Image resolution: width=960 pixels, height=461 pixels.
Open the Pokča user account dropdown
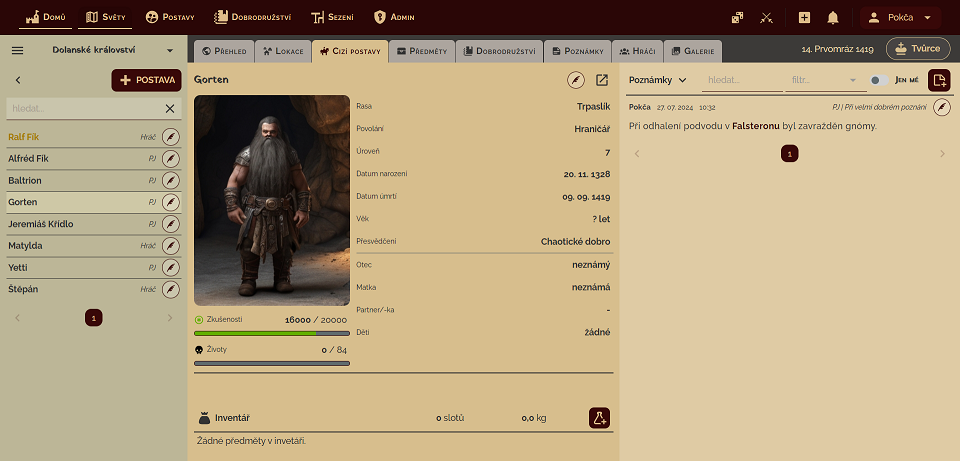pyautogui.click(x=900, y=17)
